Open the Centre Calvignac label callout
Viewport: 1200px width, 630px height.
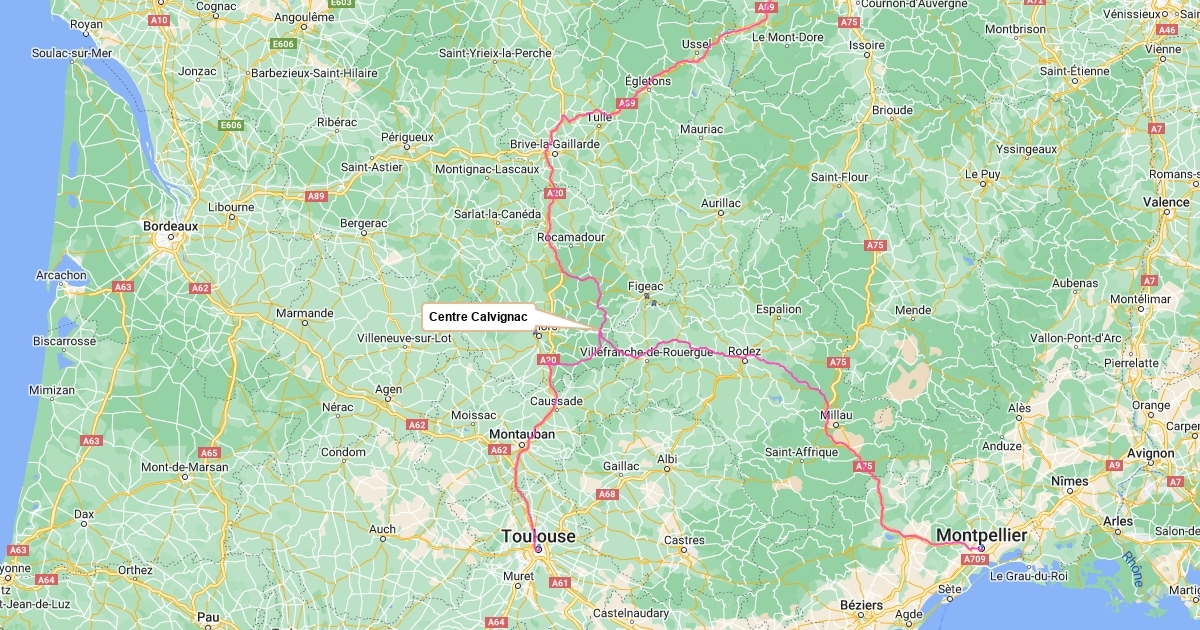click(x=478, y=317)
